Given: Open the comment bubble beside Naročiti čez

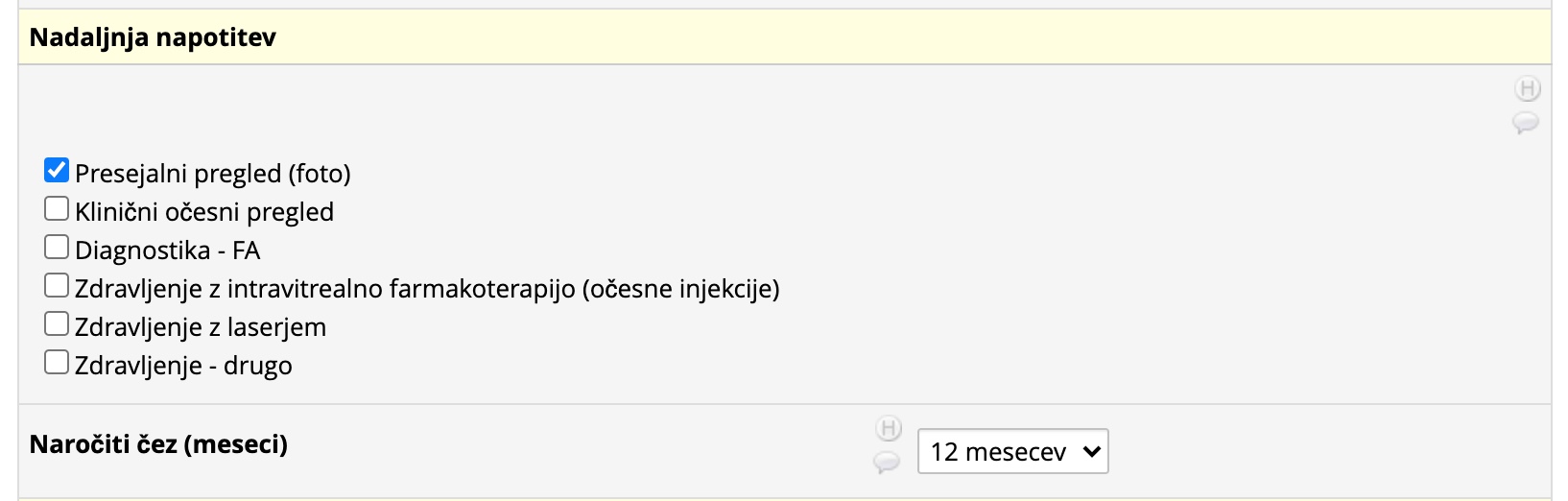Looking at the screenshot, I should [x=887, y=463].
